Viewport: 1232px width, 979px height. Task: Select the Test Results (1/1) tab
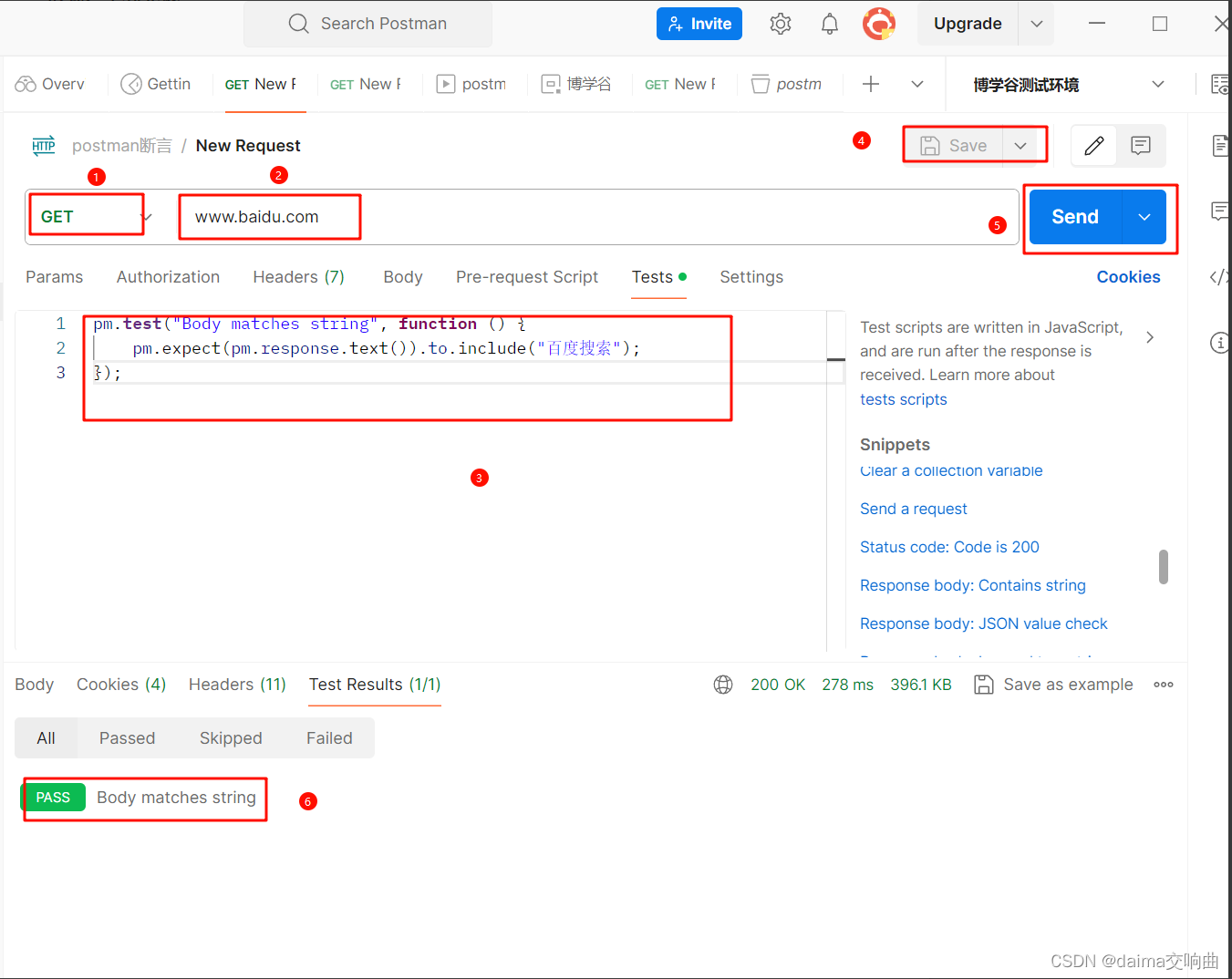(x=375, y=685)
